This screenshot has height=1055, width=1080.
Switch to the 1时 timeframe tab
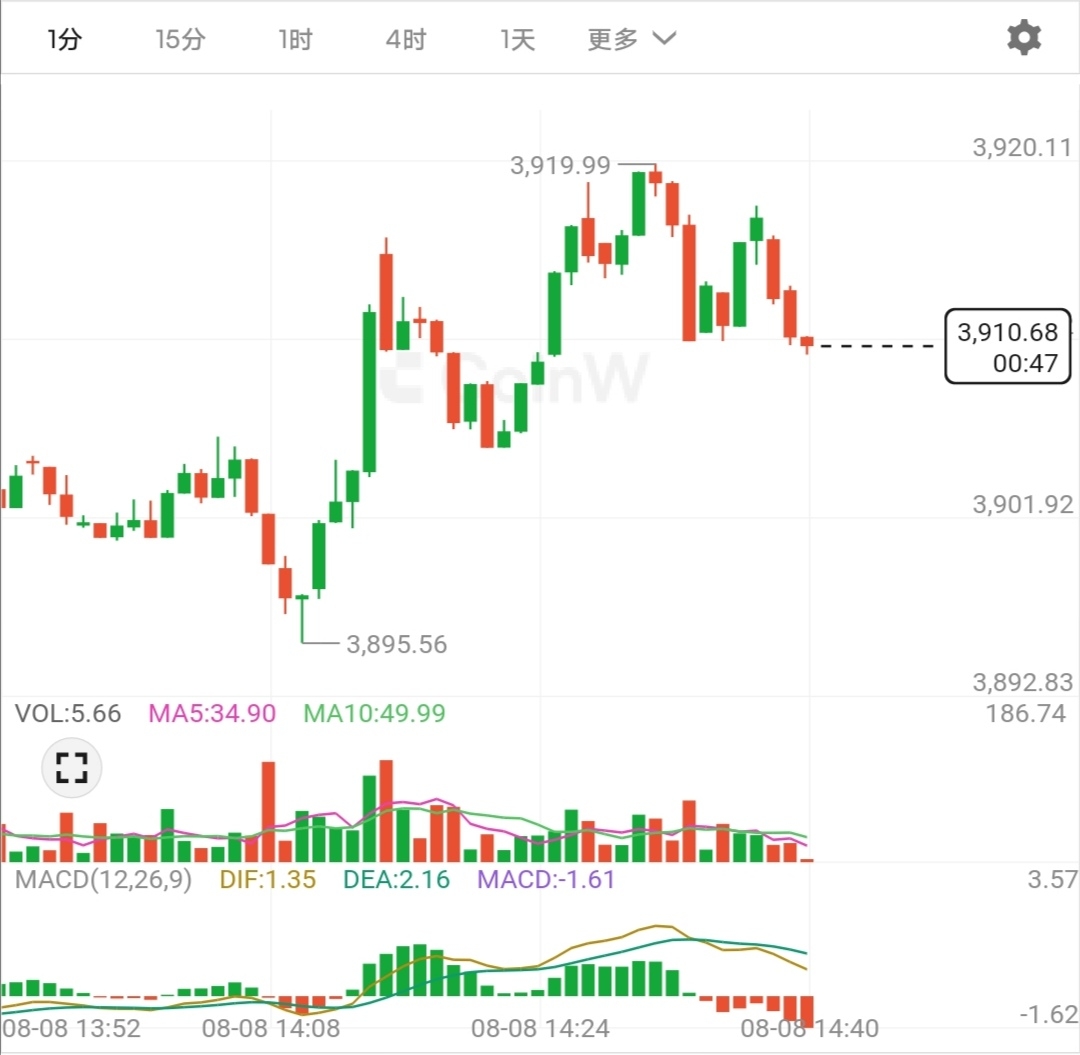[295, 39]
